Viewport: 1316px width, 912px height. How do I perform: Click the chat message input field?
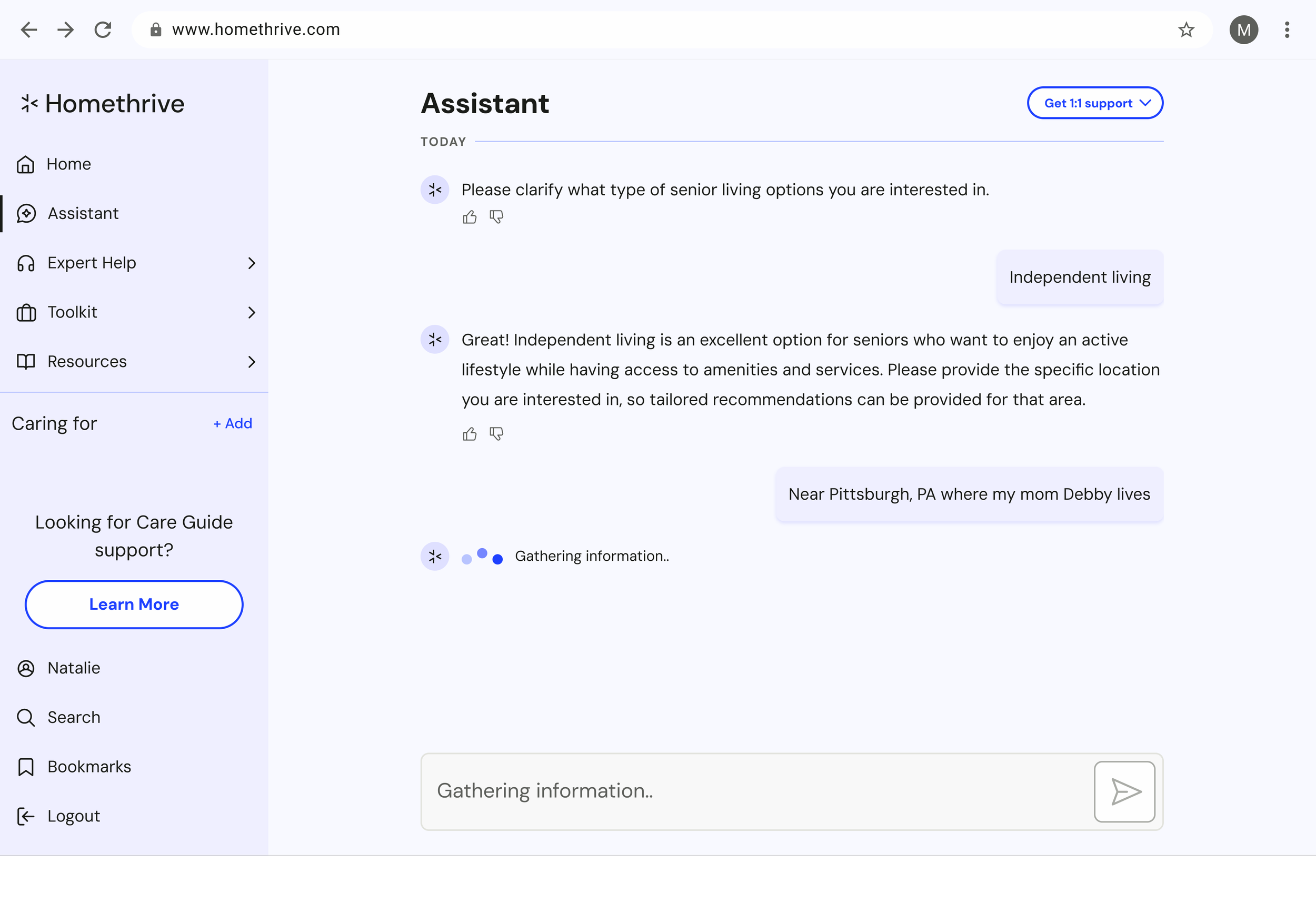coord(754,791)
